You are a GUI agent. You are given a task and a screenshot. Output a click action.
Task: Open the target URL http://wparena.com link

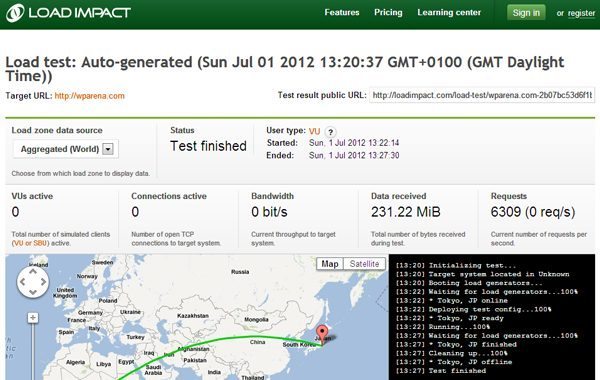[x=90, y=96]
